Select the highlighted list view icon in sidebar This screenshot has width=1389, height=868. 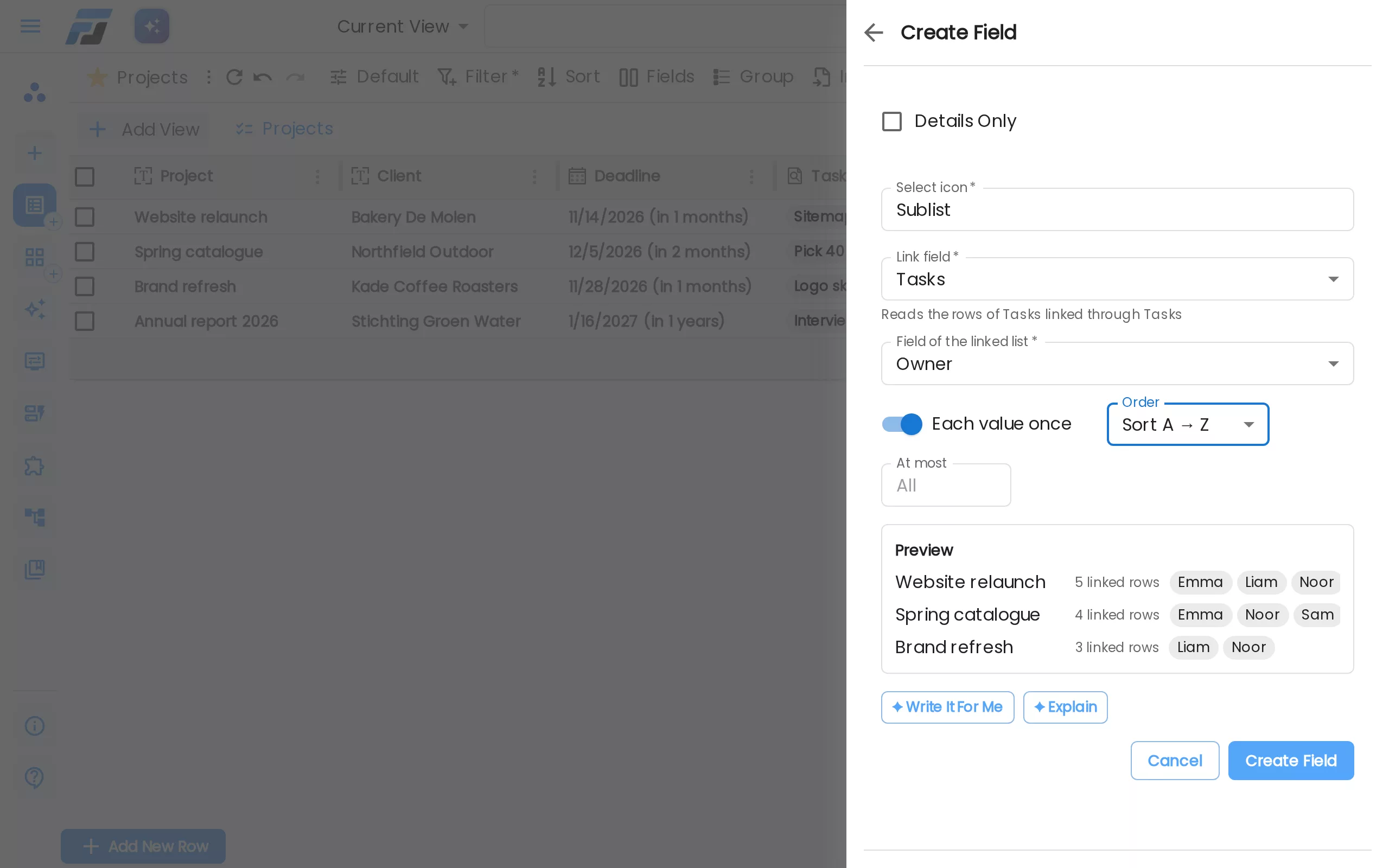point(34,205)
